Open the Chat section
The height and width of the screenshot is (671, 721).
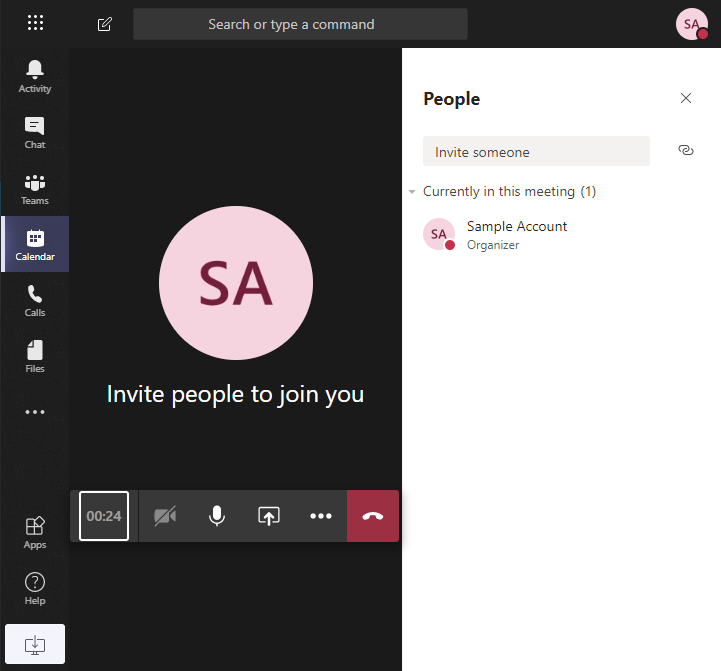(35, 132)
